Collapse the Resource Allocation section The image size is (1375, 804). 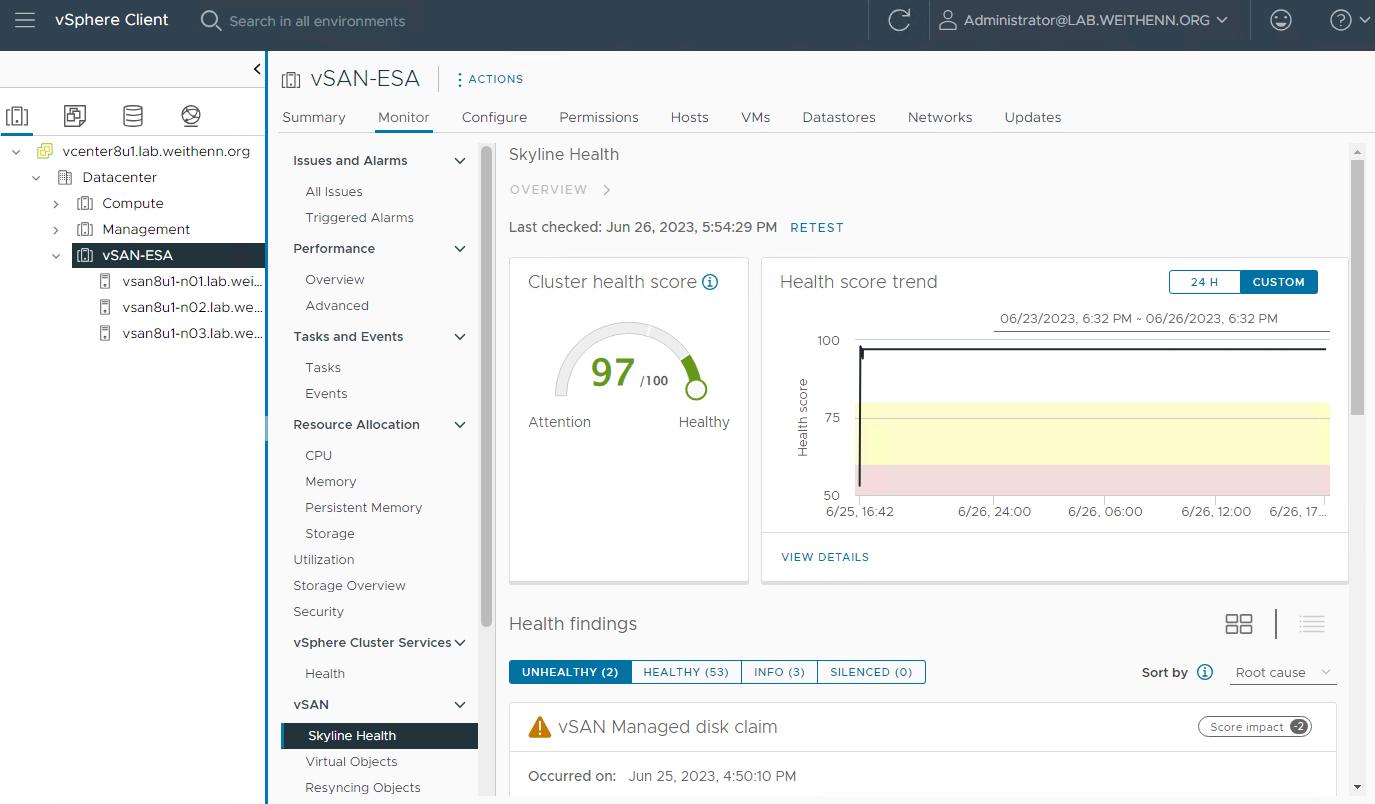pyautogui.click(x=460, y=424)
